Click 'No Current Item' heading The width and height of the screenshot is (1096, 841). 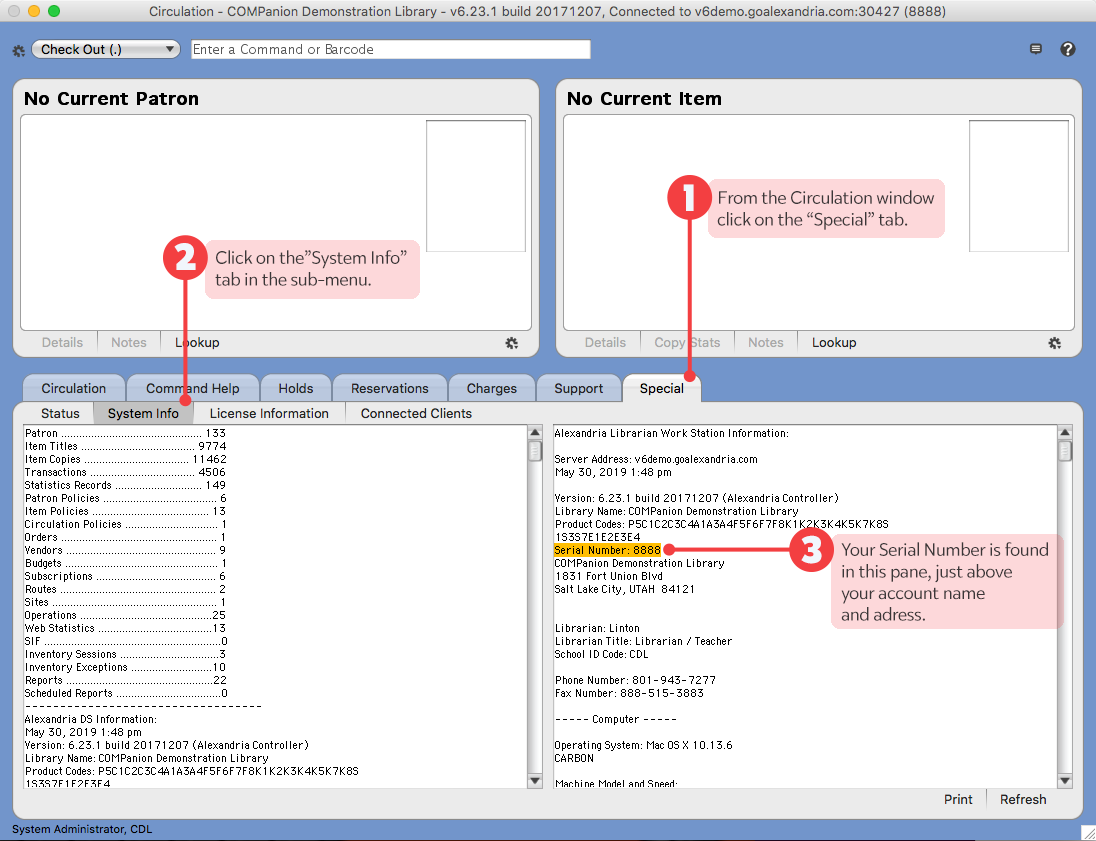point(644,99)
